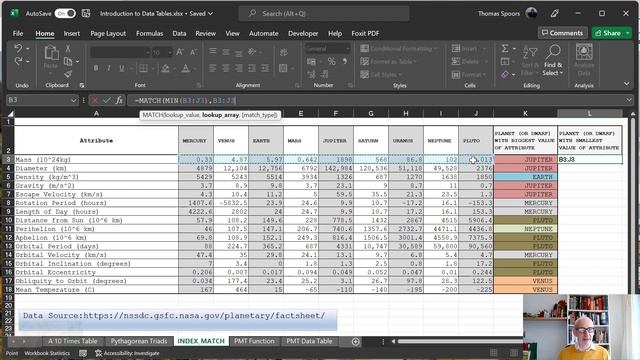Open the Name Box dropdown
The height and width of the screenshot is (360, 640).
pos(73,100)
